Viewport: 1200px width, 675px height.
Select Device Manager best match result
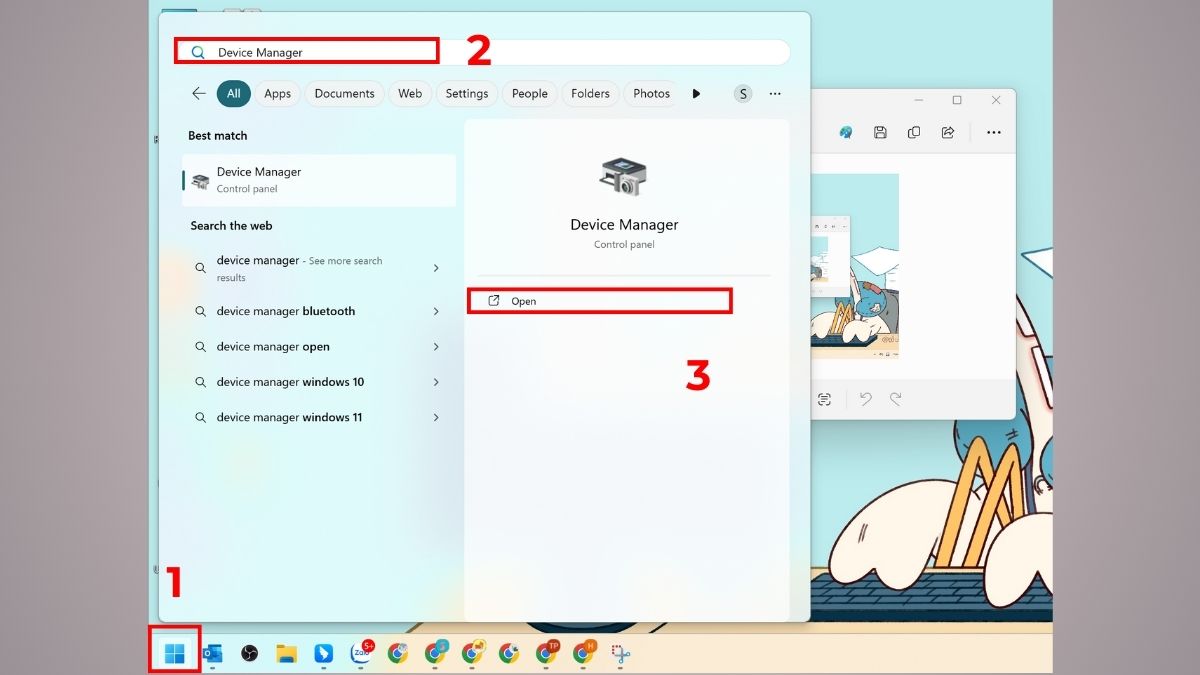click(319, 180)
